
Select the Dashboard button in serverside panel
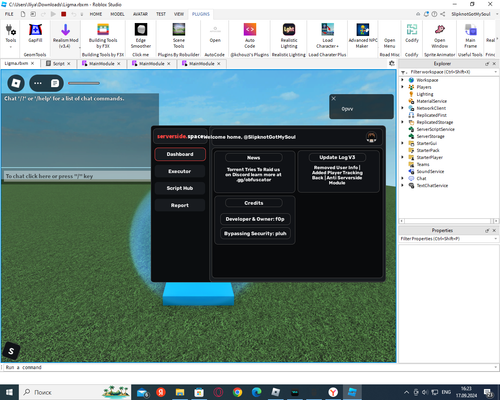[180, 154]
